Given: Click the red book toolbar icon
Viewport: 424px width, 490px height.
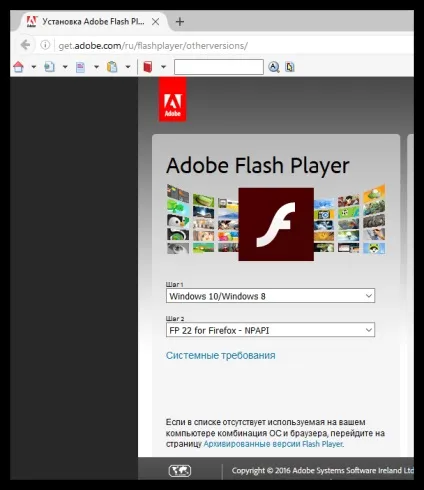Looking at the screenshot, I should pos(148,67).
